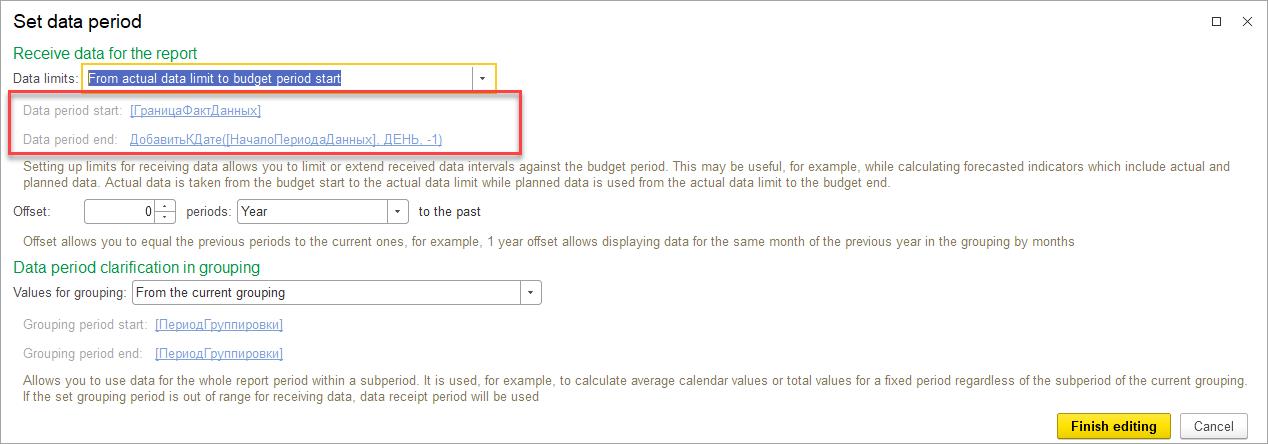This screenshot has width=1268, height=444.
Task: Click the Receive data for the report heading
Action: [x=105, y=54]
